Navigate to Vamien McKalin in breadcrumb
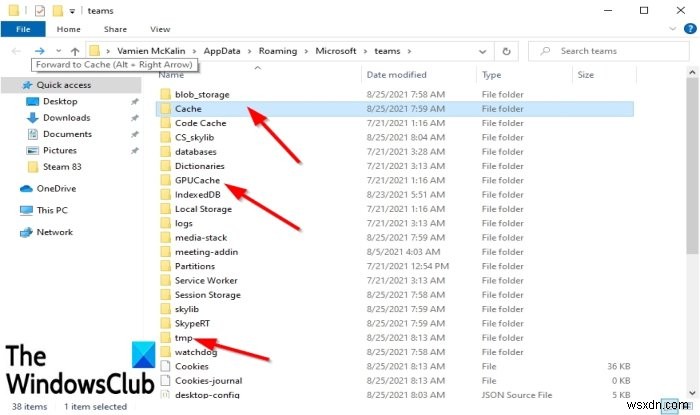 (151, 51)
